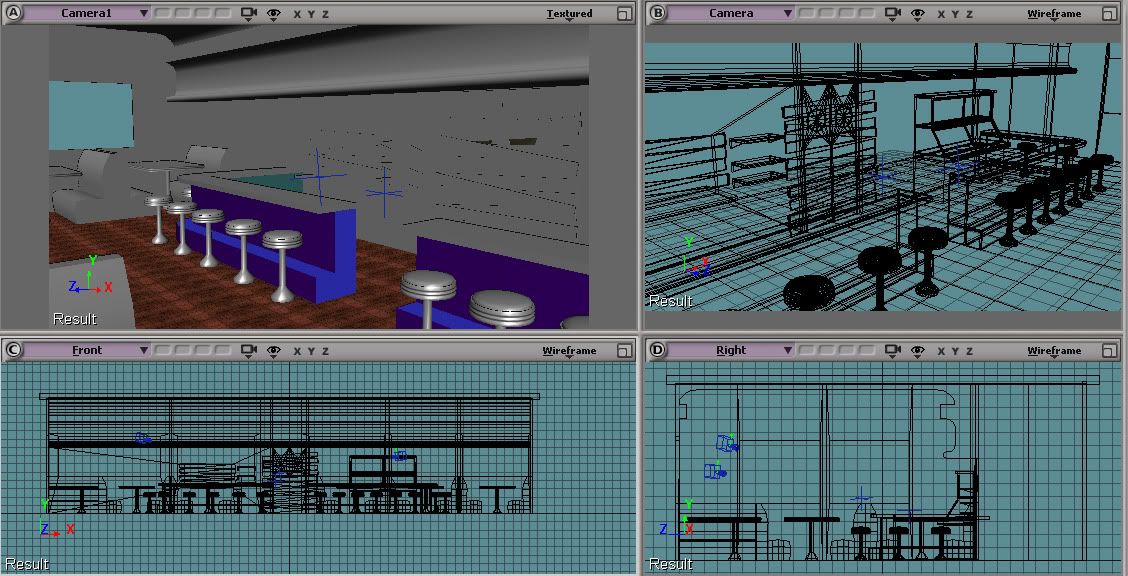
Task: Click first memo camera slot in Right viewport
Action: (x=806, y=350)
